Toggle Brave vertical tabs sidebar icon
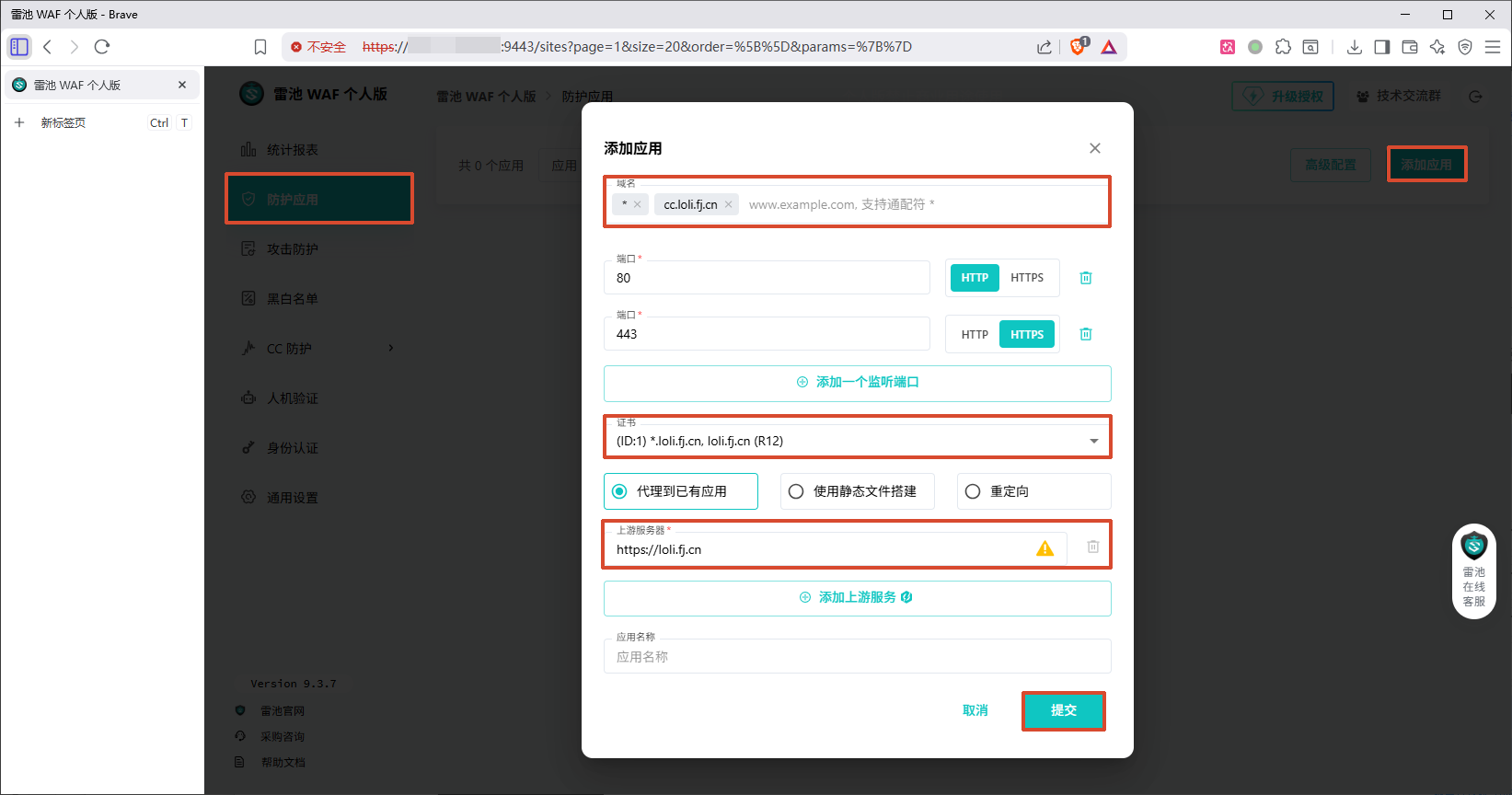 pyautogui.click(x=19, y=47)
